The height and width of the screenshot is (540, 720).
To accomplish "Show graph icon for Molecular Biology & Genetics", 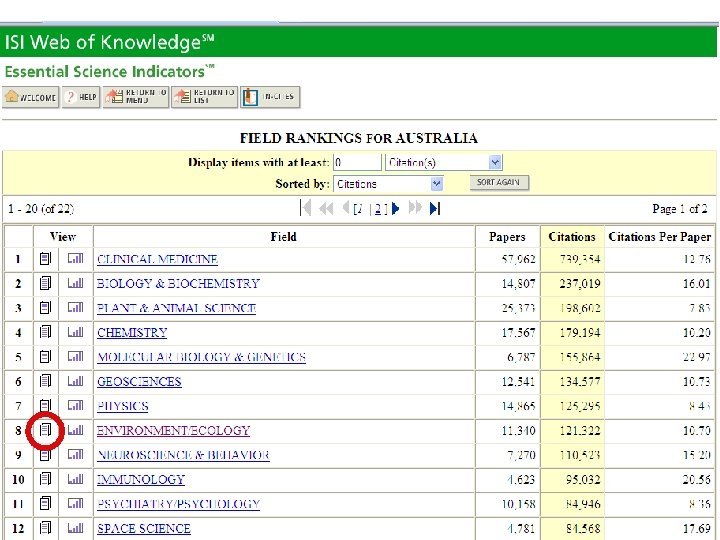I will (x=75, y=357).
